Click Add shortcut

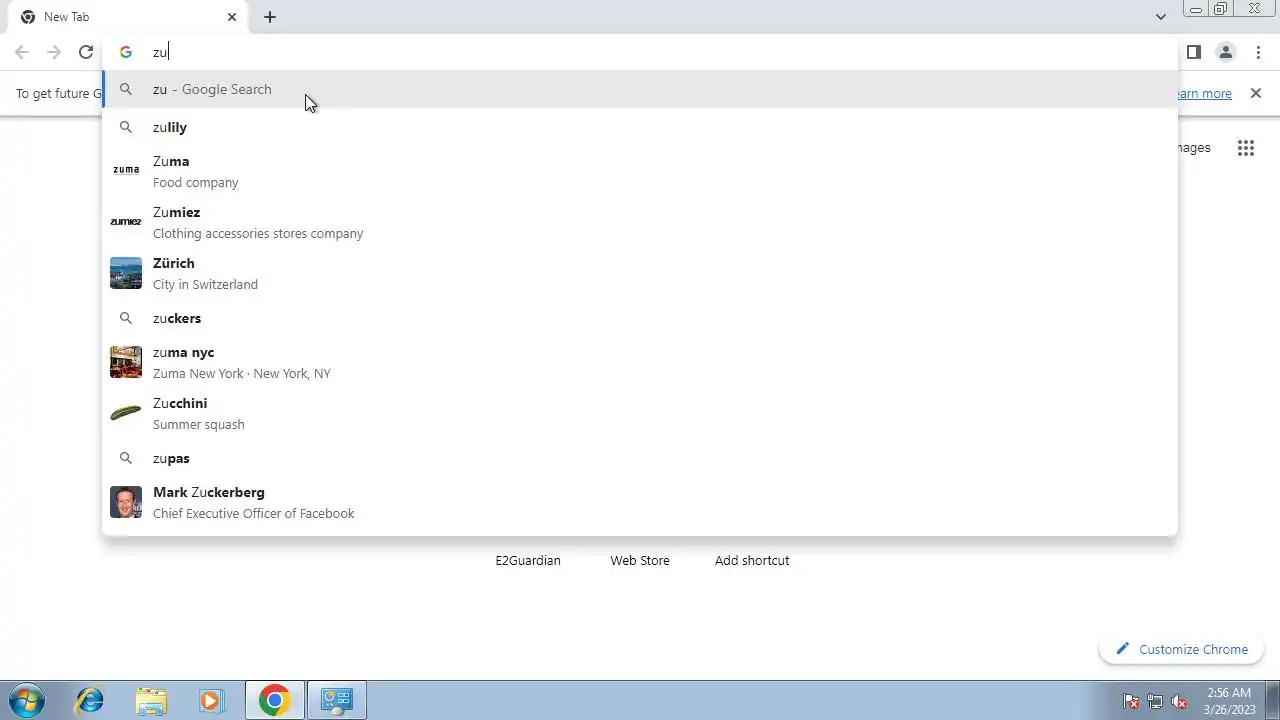[x=752, y=560]
